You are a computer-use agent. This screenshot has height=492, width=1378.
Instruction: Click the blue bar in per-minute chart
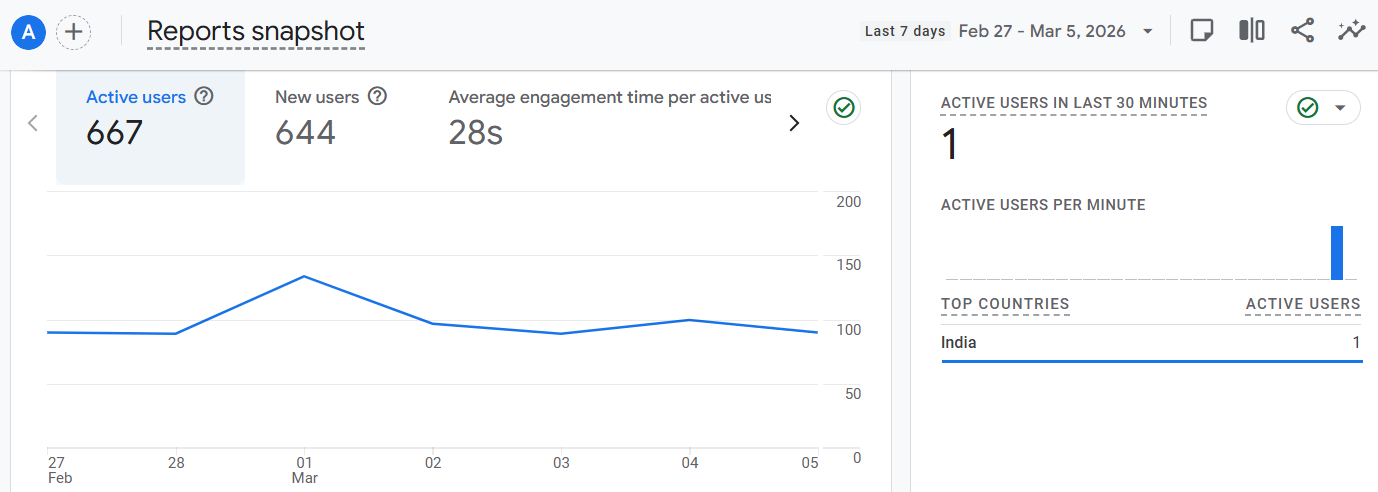(x=1336, y=253)
